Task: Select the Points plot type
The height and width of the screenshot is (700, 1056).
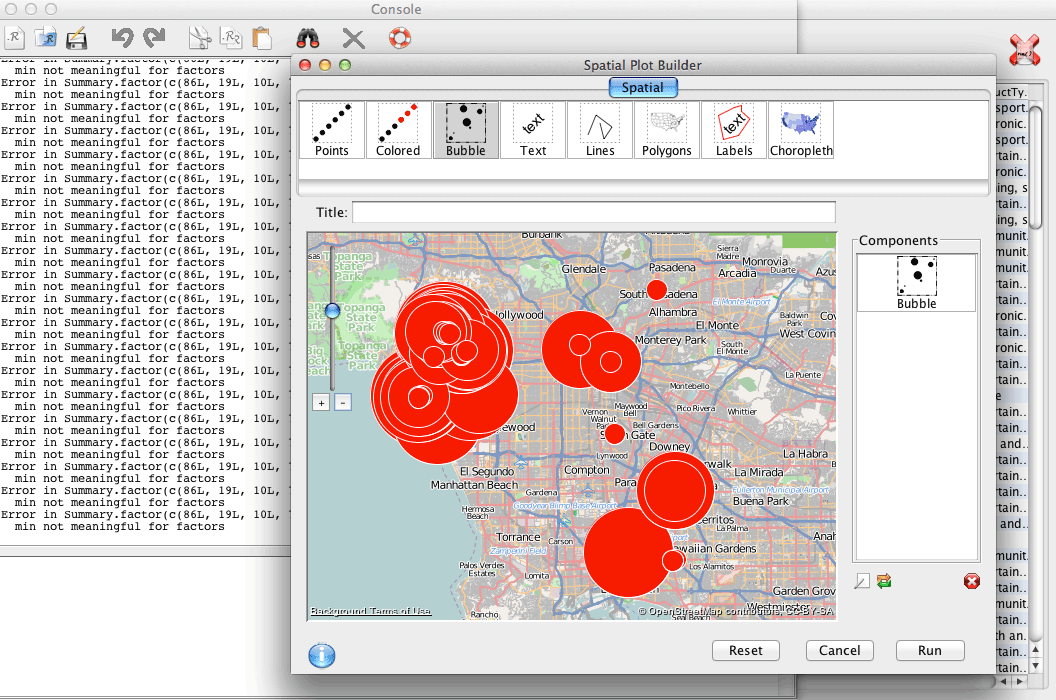Action: pyautogui.click(x=332, y=130)
